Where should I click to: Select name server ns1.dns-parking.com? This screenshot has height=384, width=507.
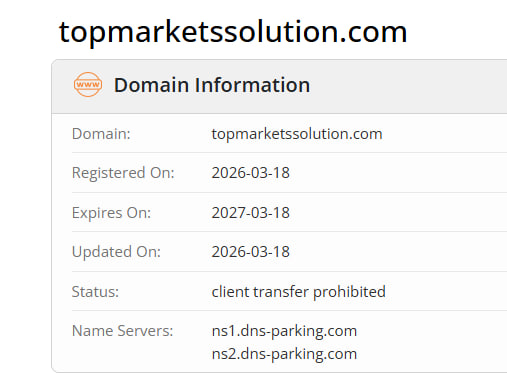pos(284,331)
